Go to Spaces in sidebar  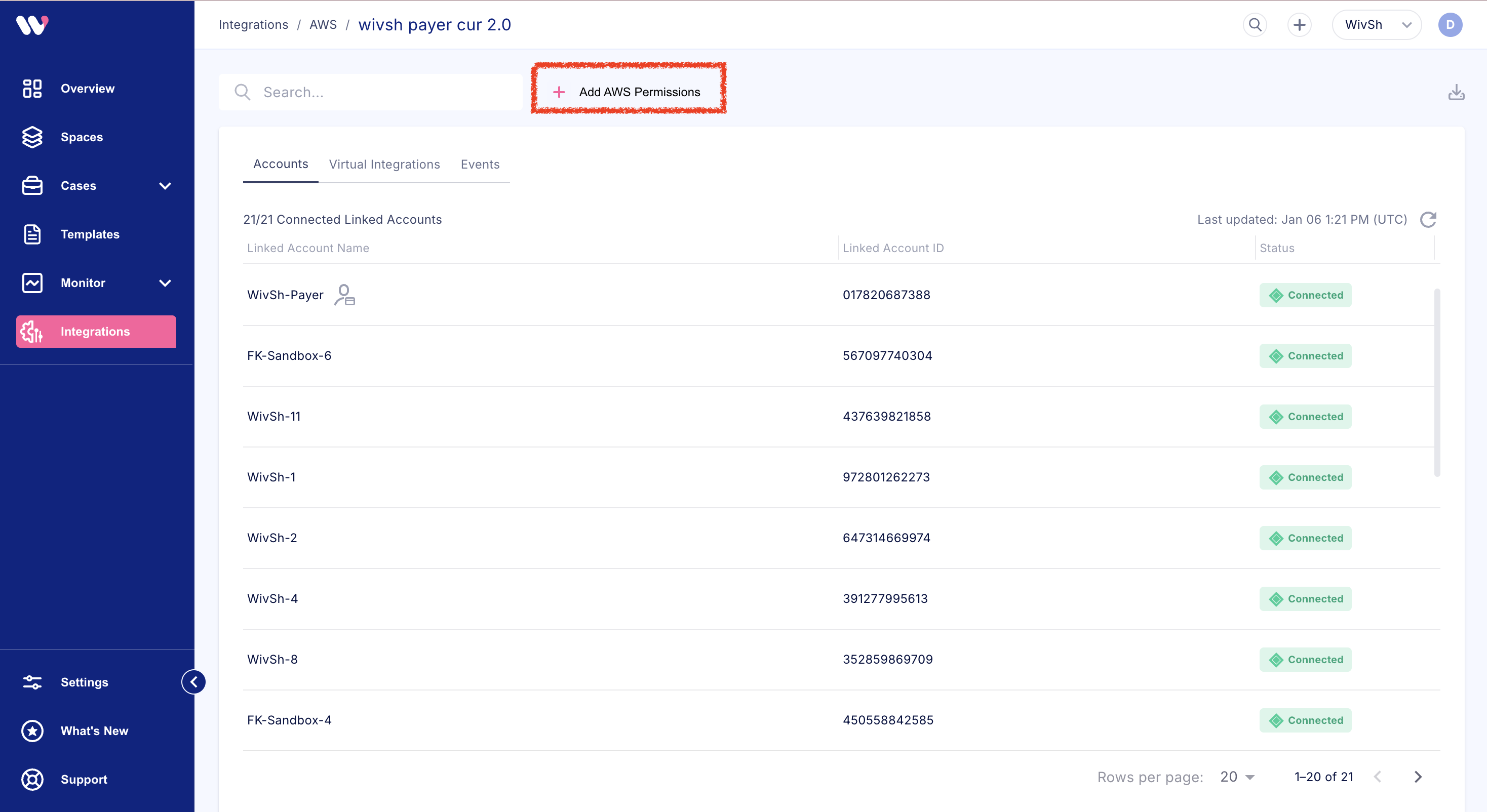(x=82, y=137)
